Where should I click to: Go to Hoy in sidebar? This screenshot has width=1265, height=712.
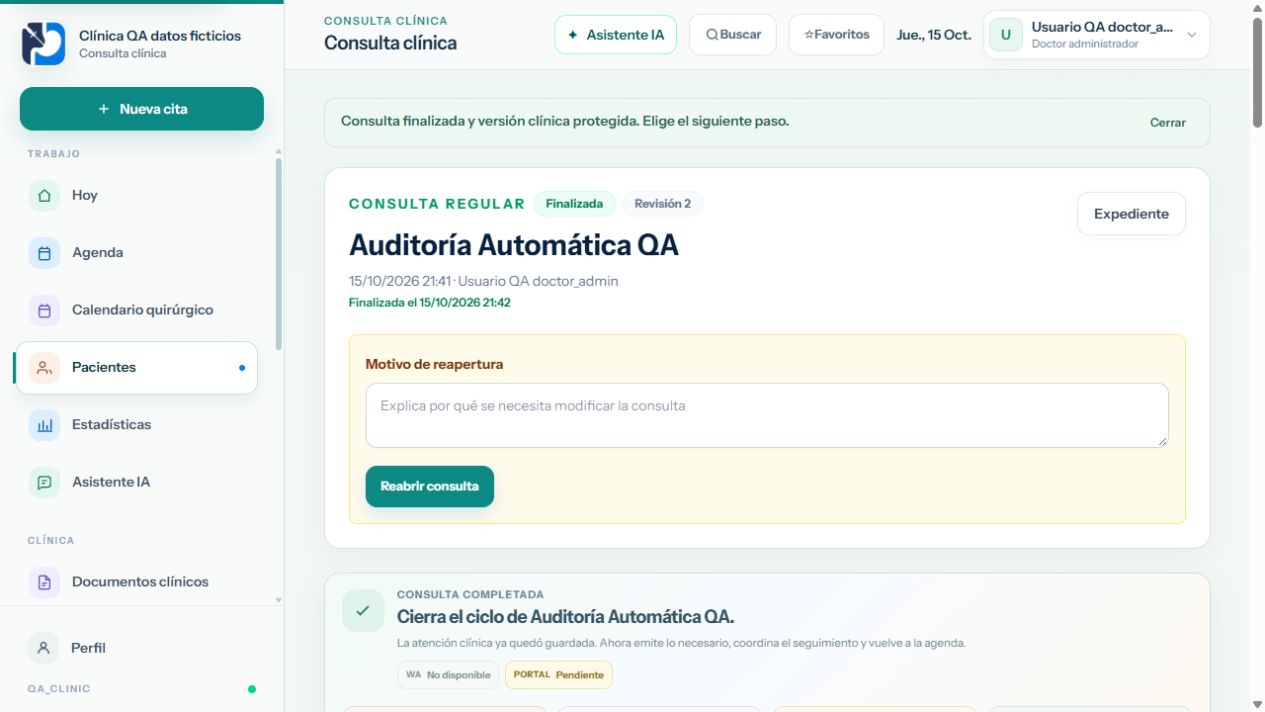pos(137,195)
